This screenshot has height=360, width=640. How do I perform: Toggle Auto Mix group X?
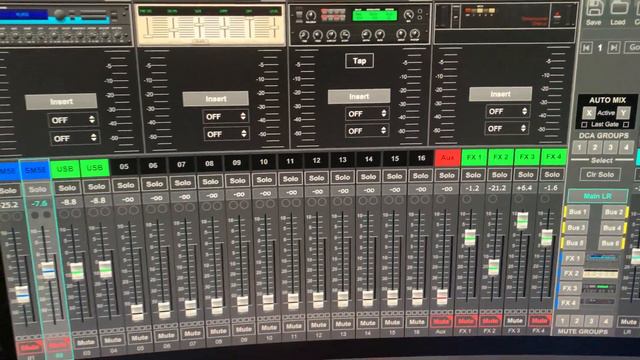click(x=588, y=113)
